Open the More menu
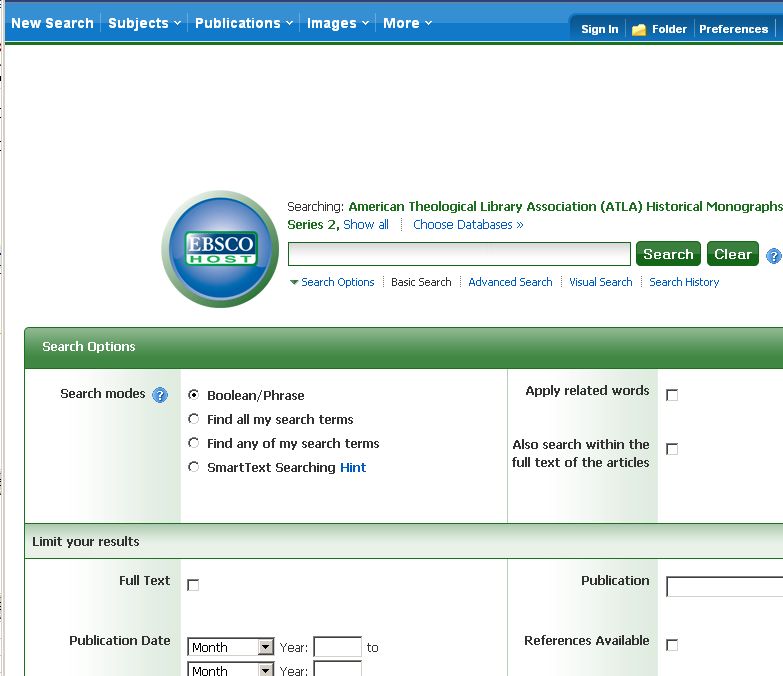 pyautogui.click(x=407, y=23)
